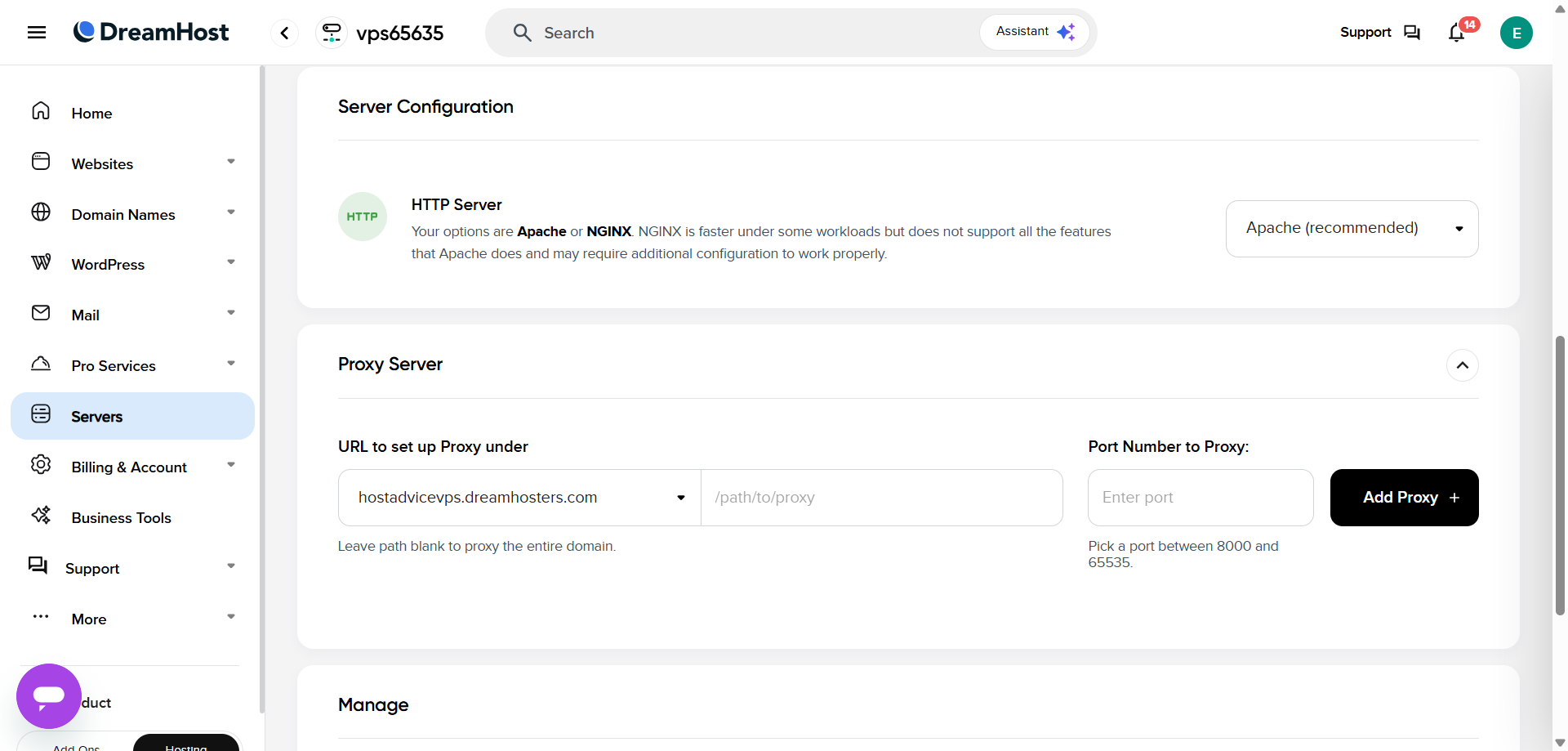Focus the Enter port input field
This screenshot has height=751, width=1568.
(1200, 498)
